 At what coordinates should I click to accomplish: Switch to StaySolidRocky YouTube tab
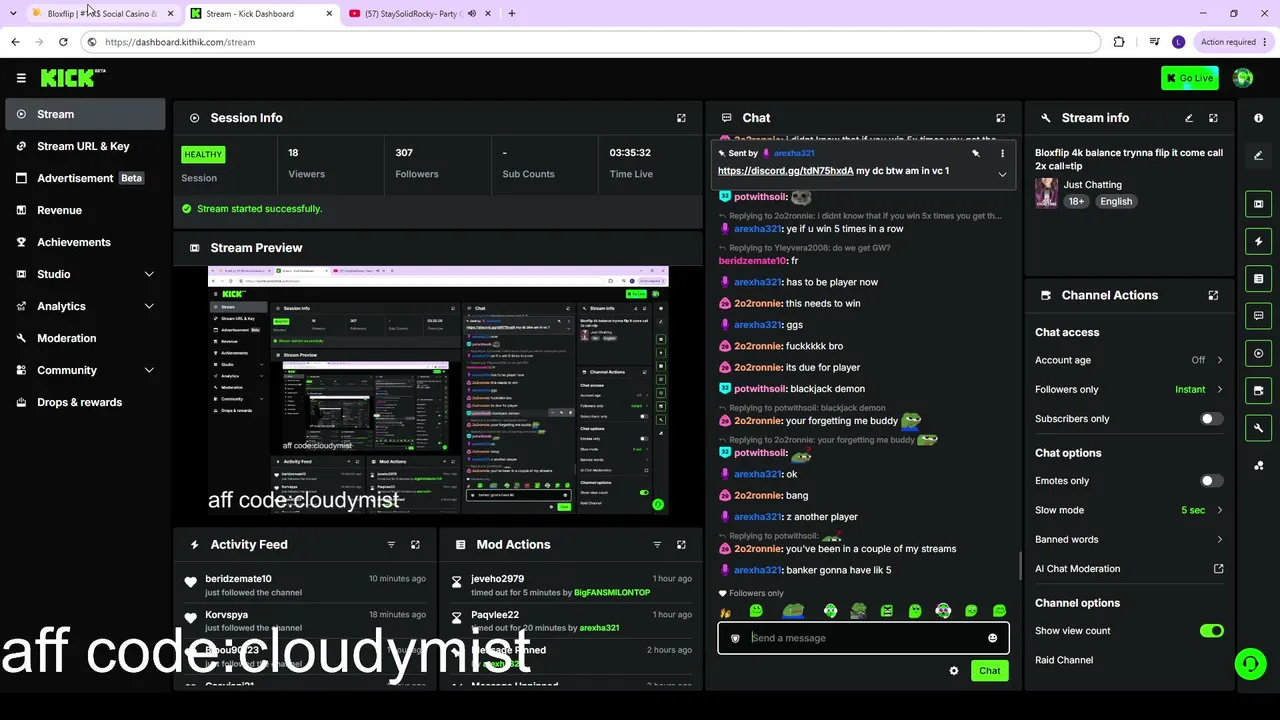click(x=411, y=13)
